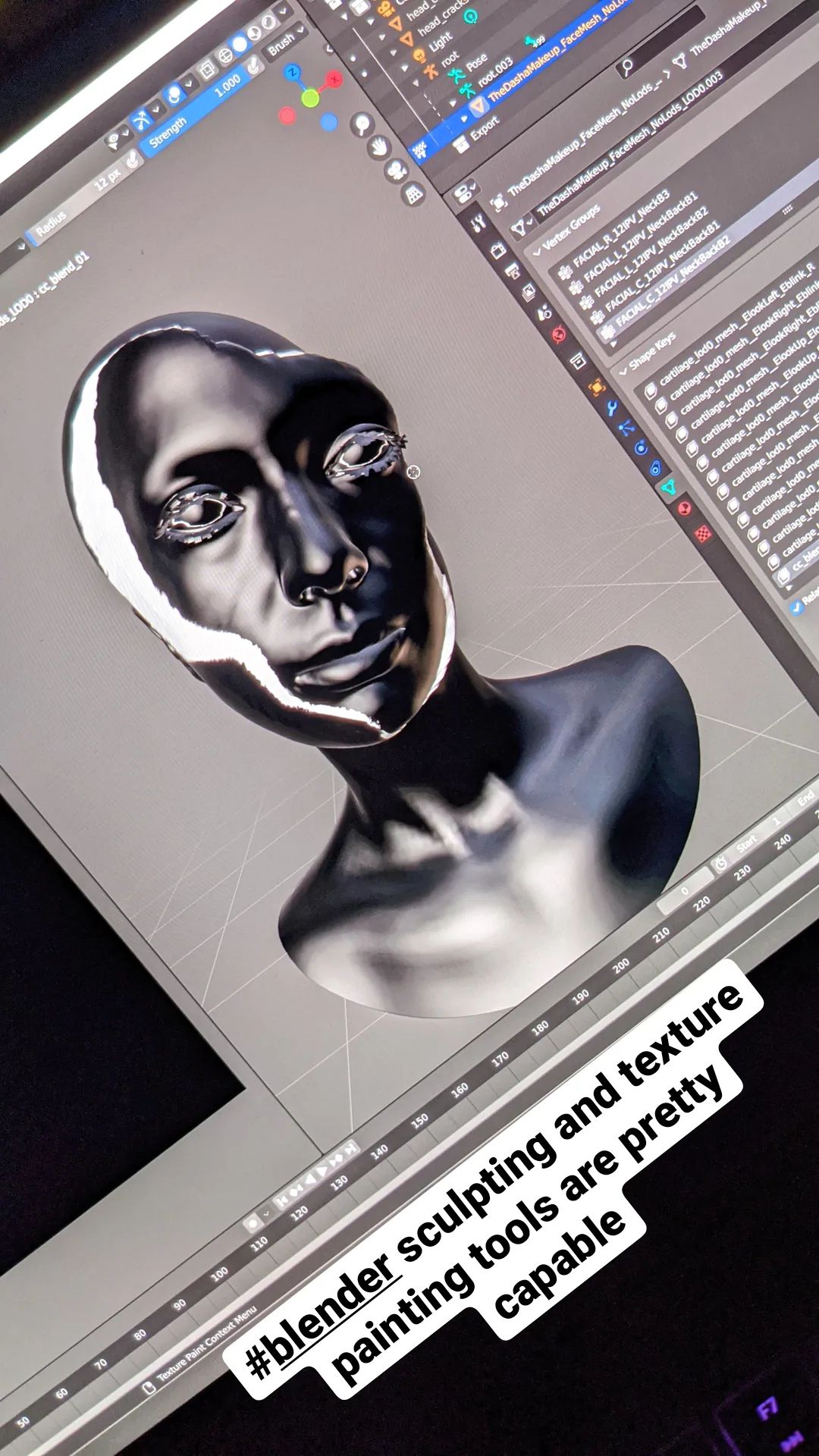This screenshot has width=819, height=1456.
Task: Open the Render properties tab icon
Action: click(499, 251)
